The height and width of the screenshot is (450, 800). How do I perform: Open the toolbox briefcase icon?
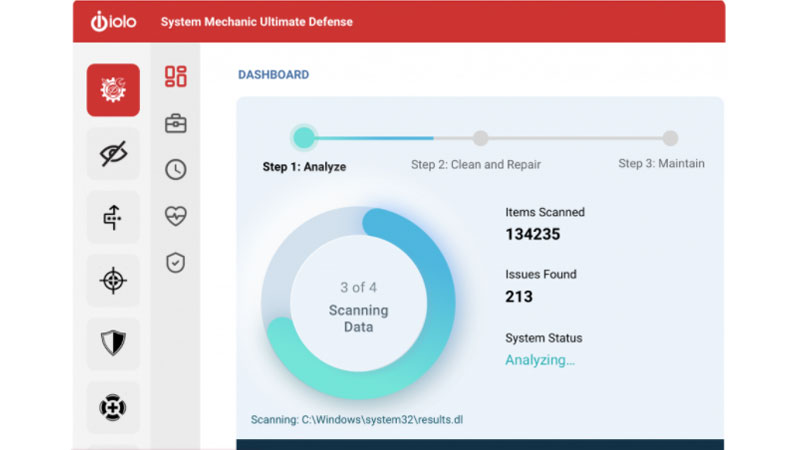click(x=176, y=123)
